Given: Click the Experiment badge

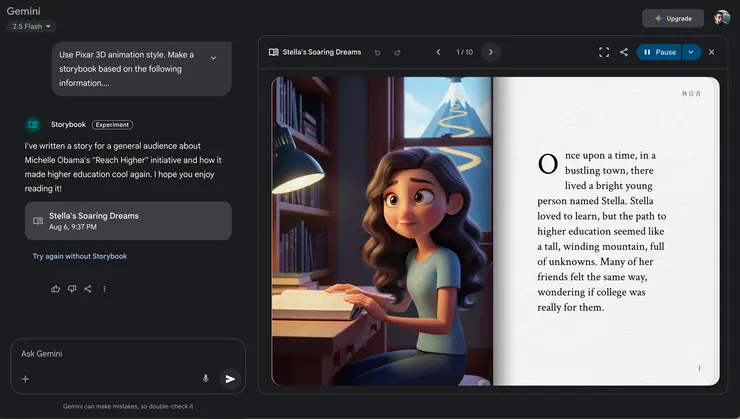Looking at the screenshot, I should pos(112,125).
